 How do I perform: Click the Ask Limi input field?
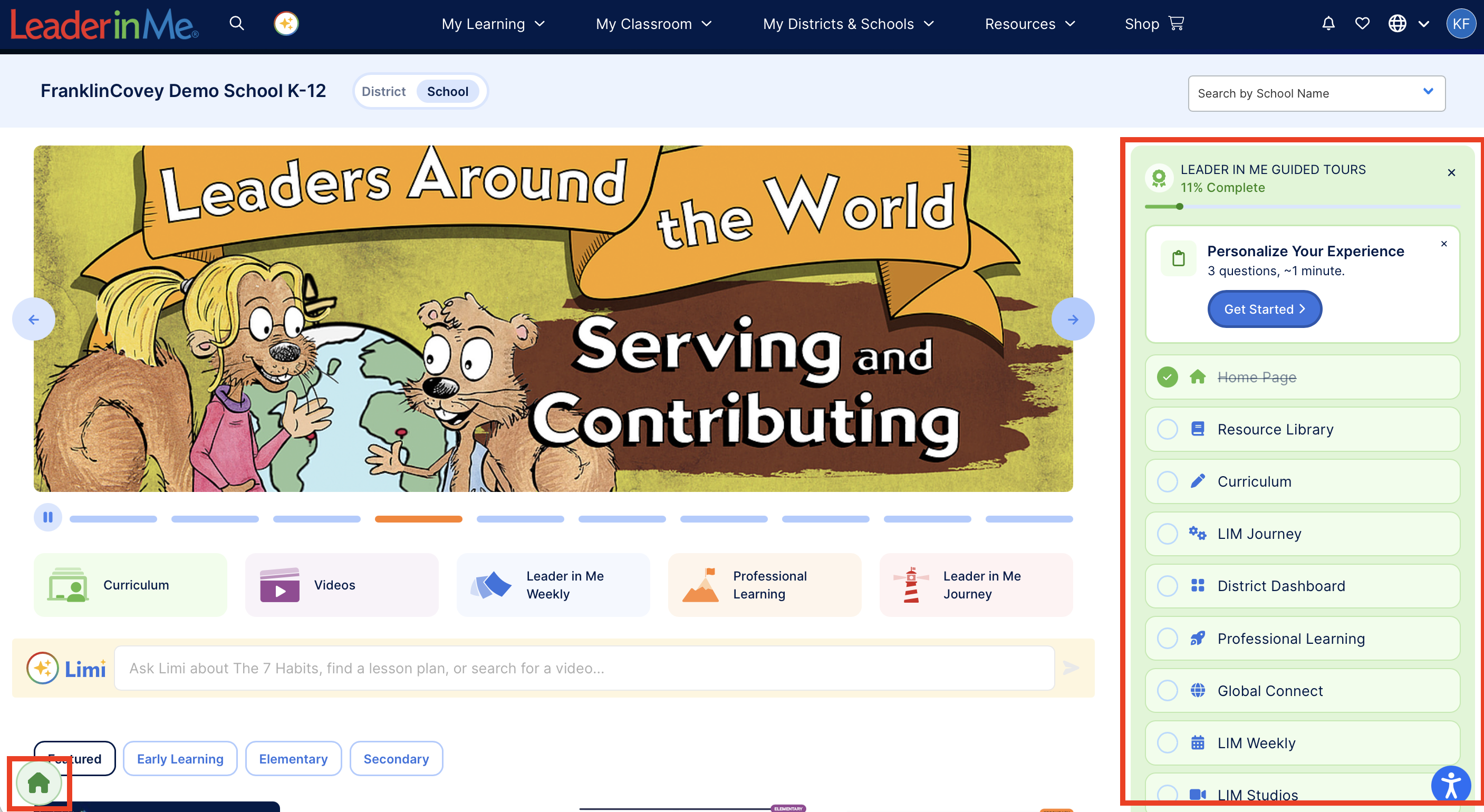[584, 668]
